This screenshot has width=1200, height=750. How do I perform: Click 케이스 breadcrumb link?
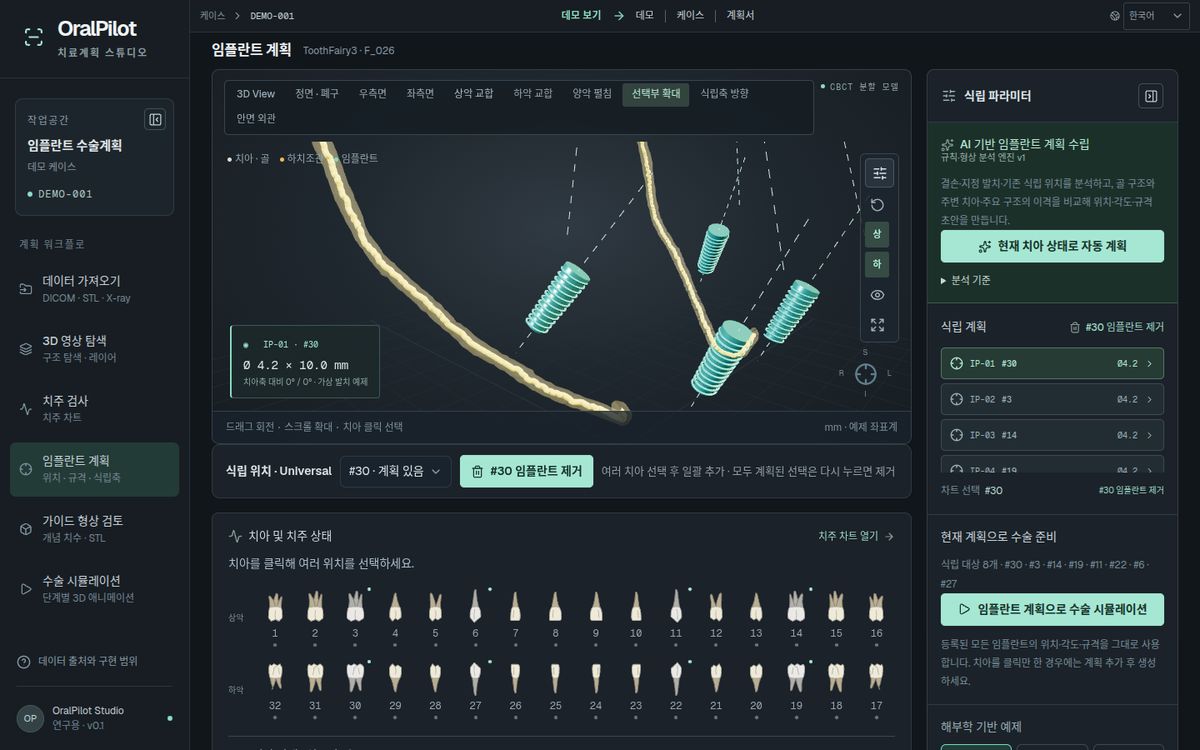[212, 16]
